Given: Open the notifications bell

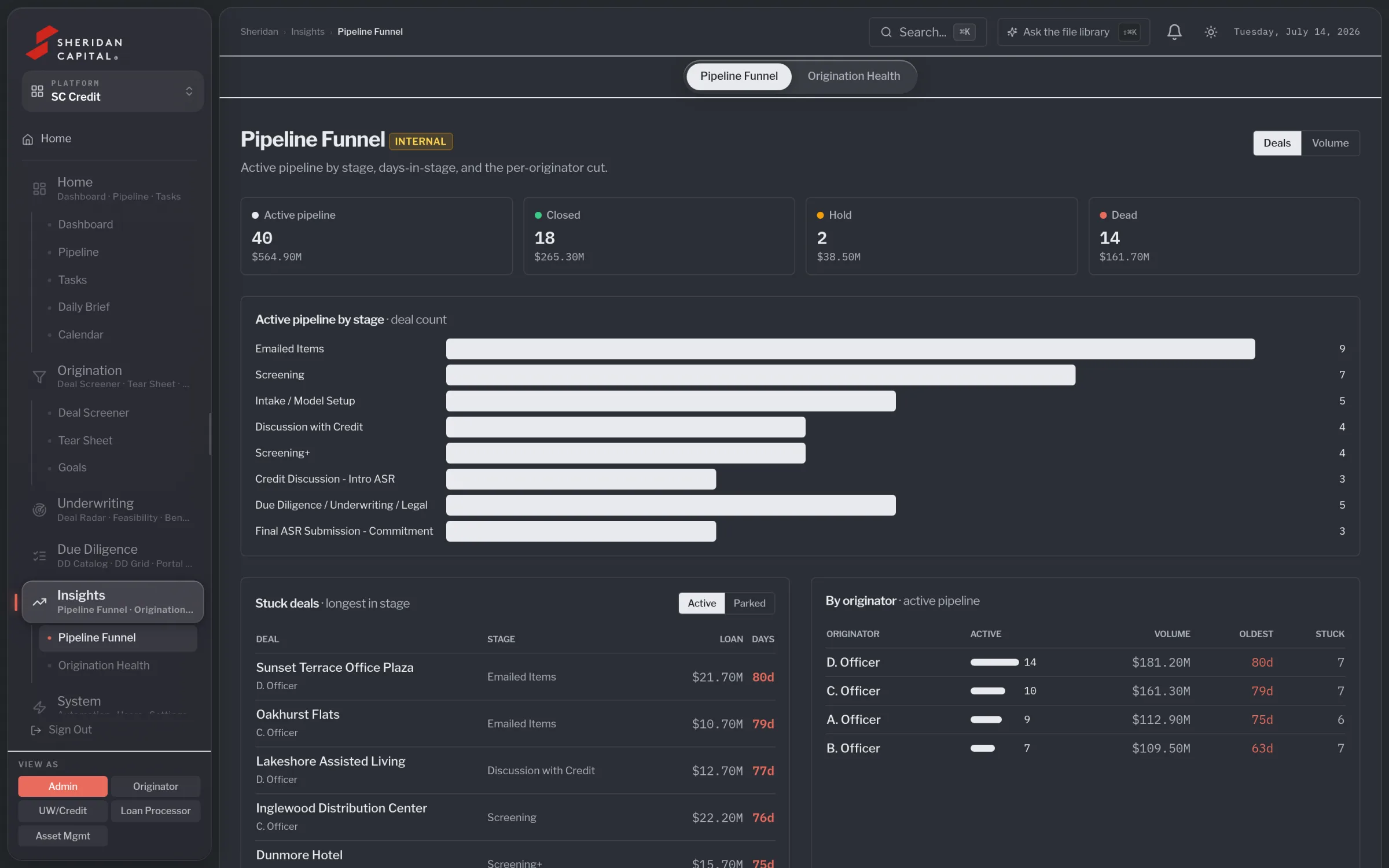Looking at the screenshot, I should coord(1174,32).
